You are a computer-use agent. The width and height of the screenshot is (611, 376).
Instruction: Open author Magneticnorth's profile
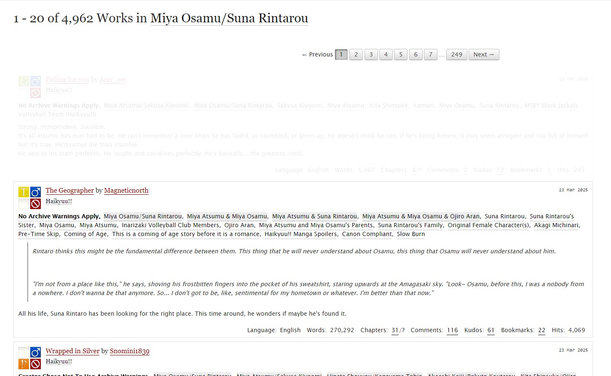[x=126, y=191]
